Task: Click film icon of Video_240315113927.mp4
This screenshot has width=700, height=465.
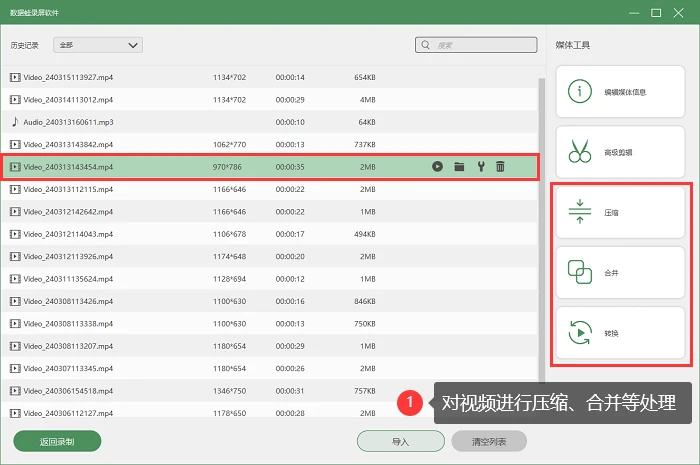Action: click(x=15, y=77)
